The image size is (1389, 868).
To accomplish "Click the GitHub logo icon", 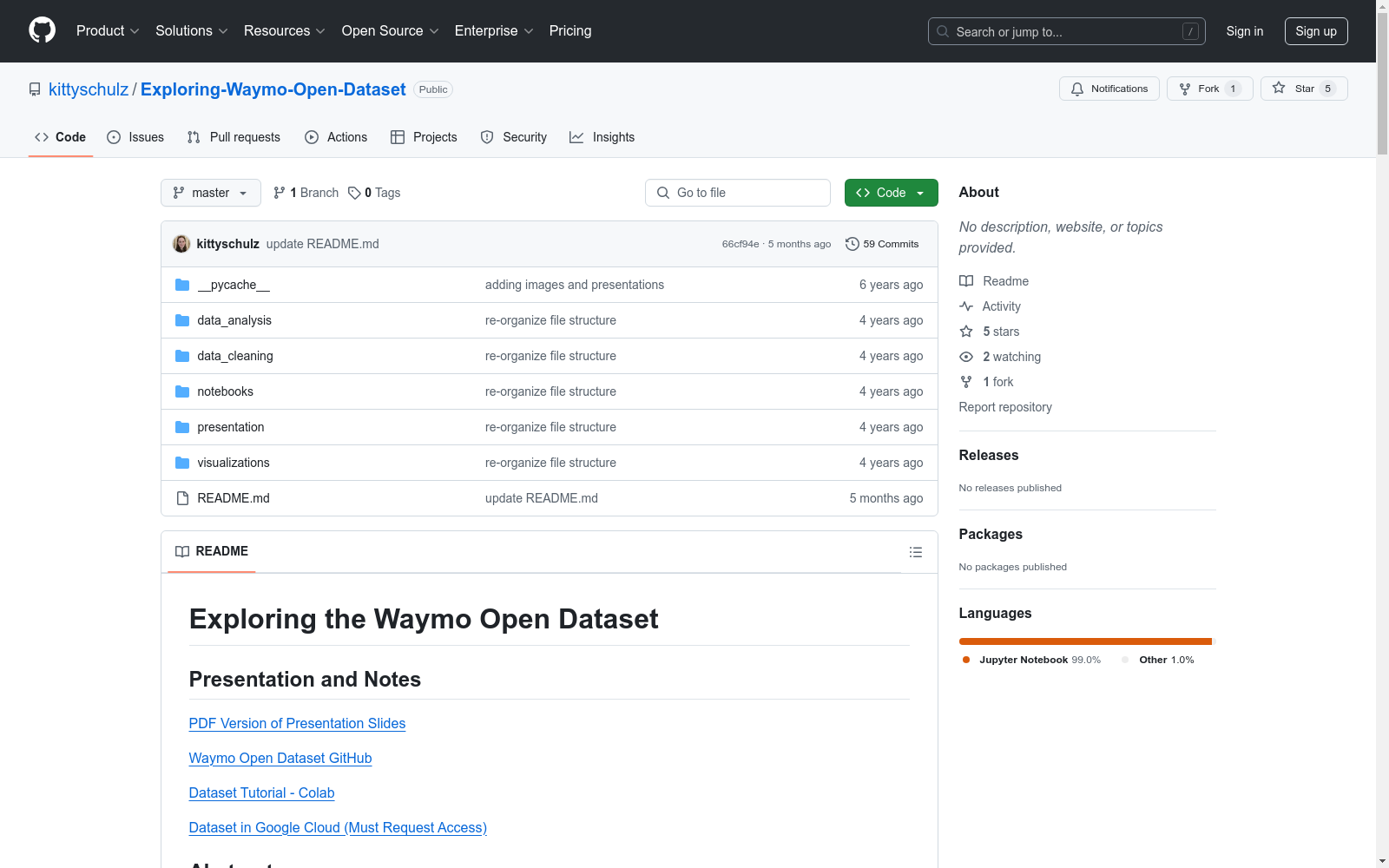I will pos(42,30).
